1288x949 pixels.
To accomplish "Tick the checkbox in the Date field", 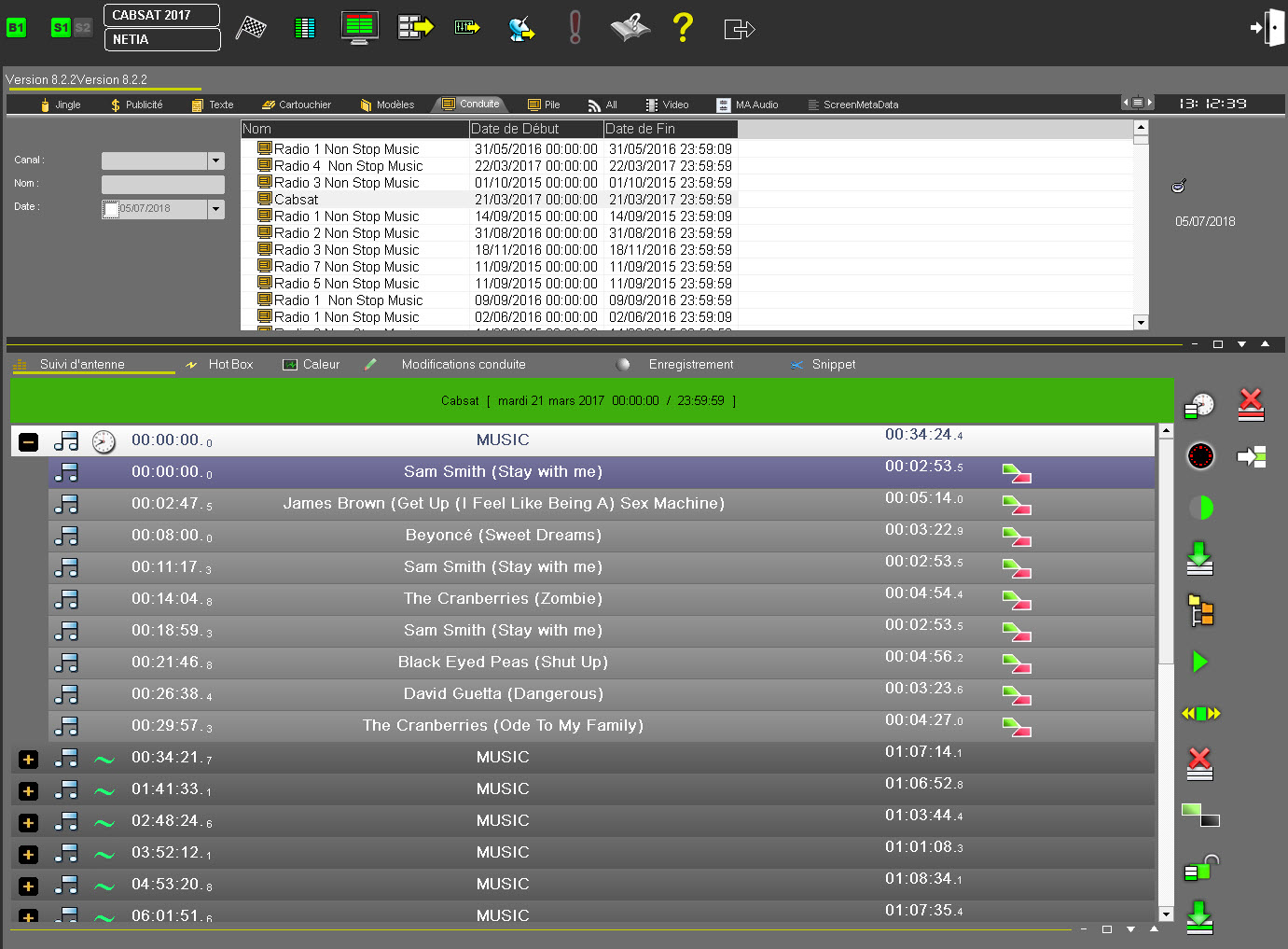I will (x=111, y=209).
